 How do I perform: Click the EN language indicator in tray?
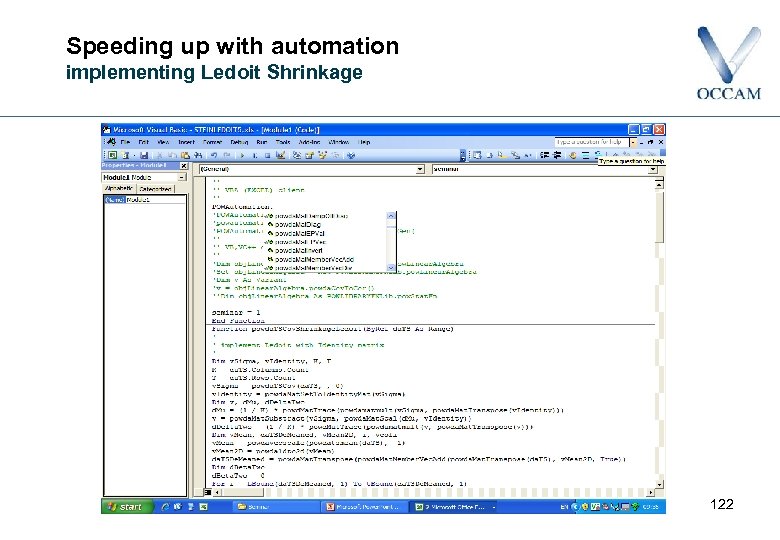coord(564,507)
